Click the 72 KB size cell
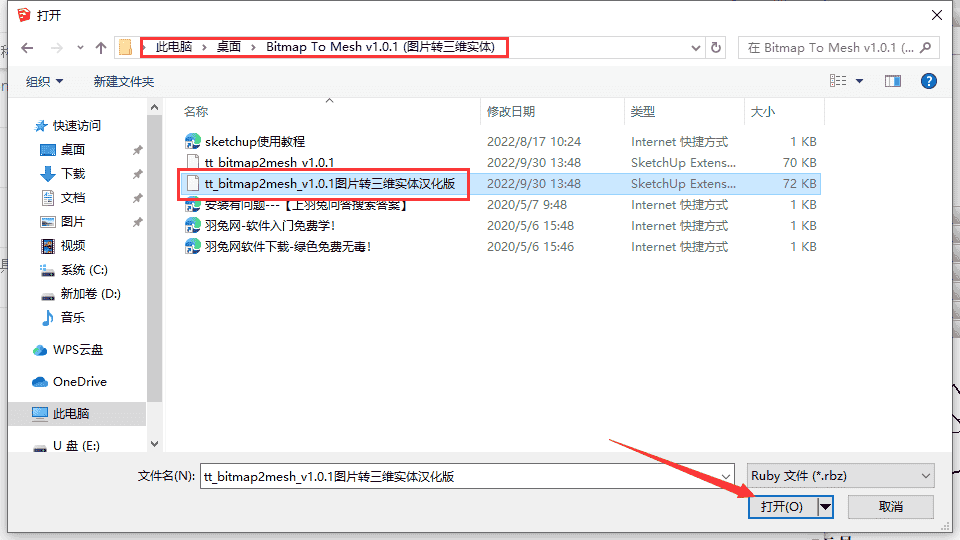 800,184
